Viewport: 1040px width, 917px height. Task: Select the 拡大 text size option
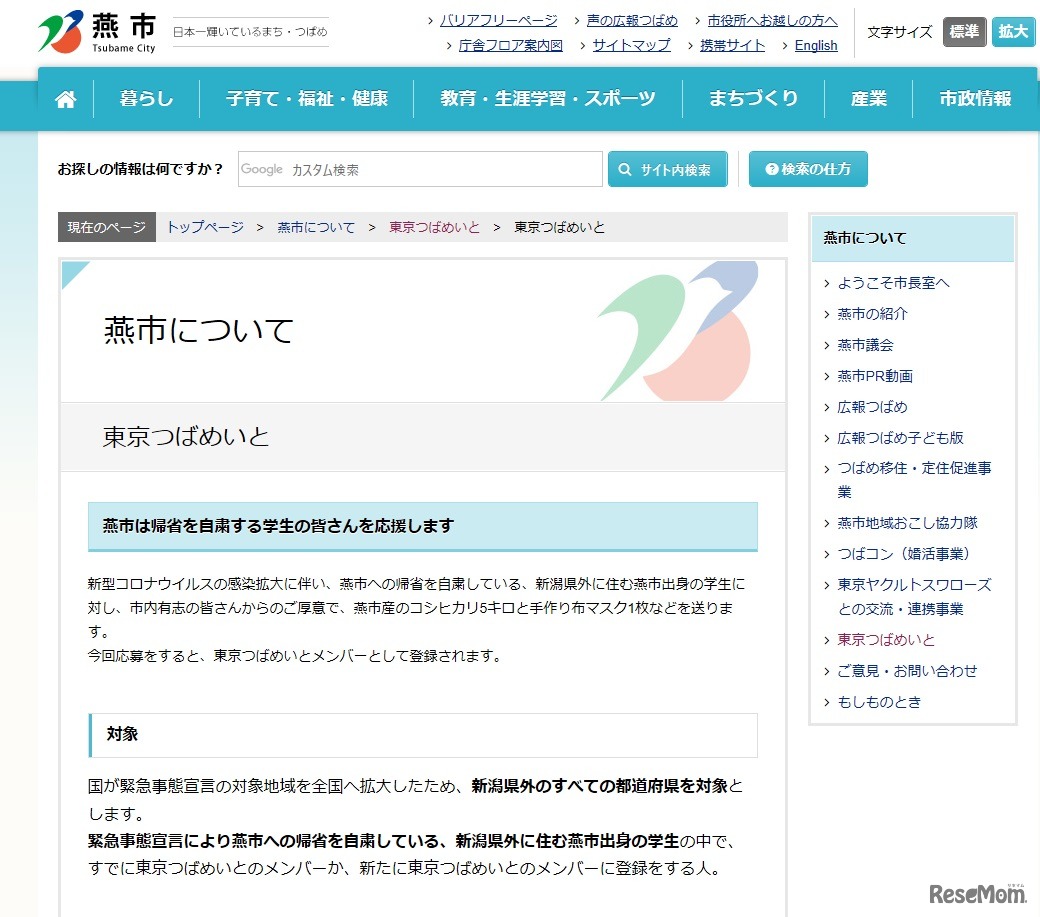[x=1013, y=32]
